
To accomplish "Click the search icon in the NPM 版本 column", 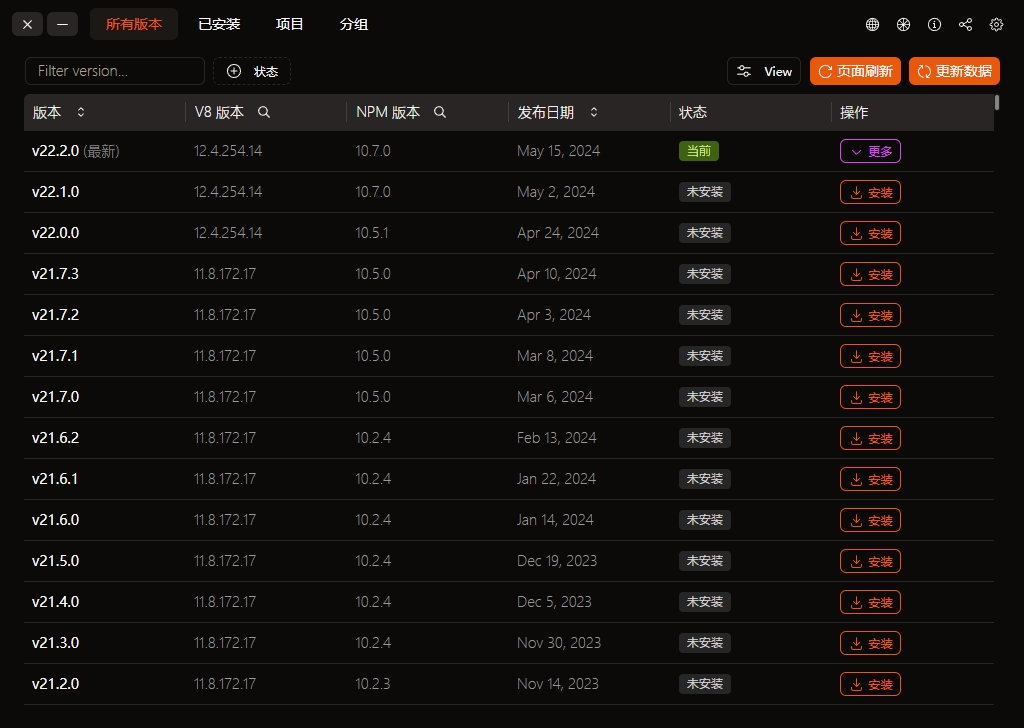I will (440, 112).
